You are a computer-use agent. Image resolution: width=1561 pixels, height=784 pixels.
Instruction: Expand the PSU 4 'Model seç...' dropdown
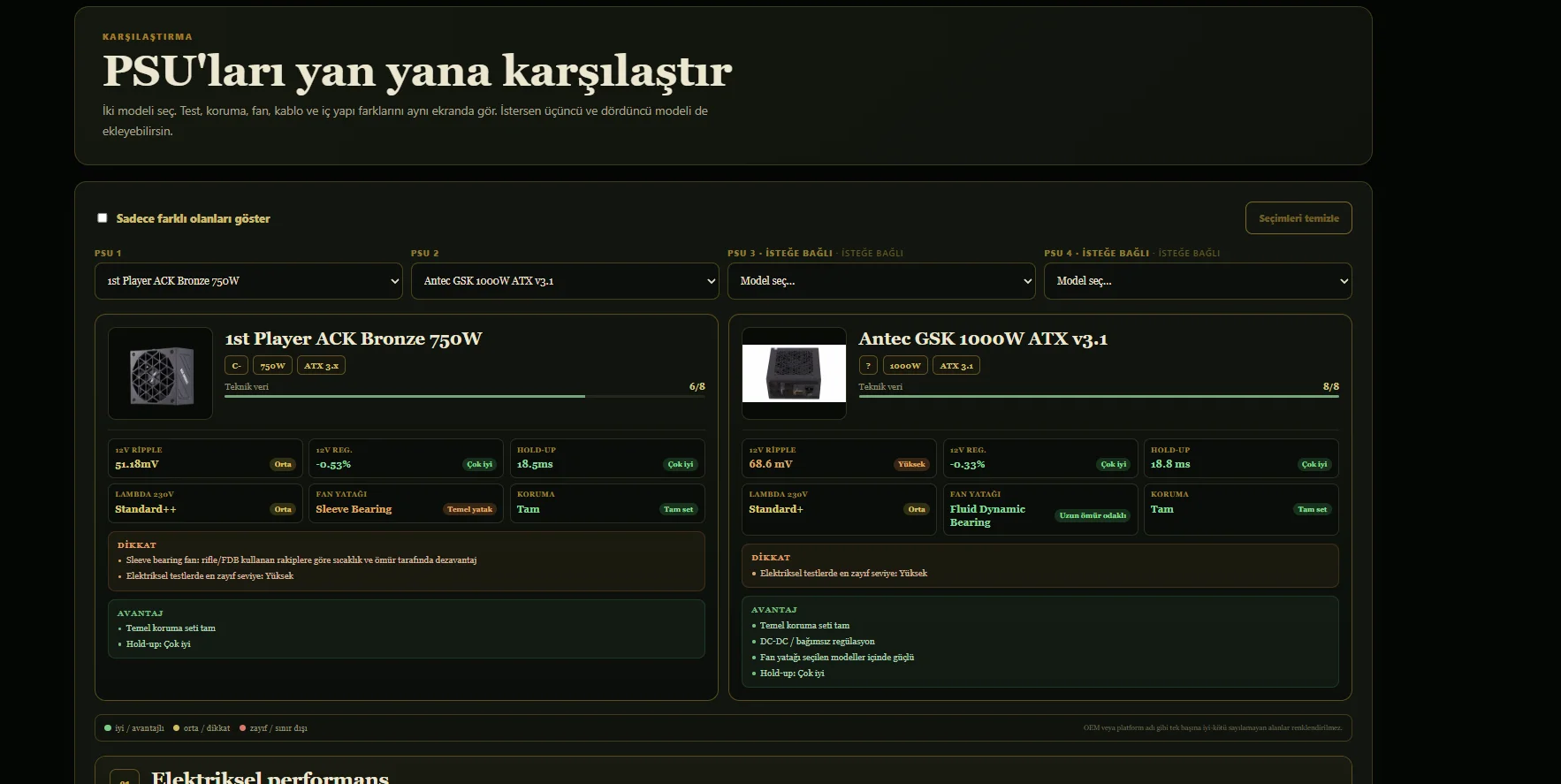pos(1198,281)
